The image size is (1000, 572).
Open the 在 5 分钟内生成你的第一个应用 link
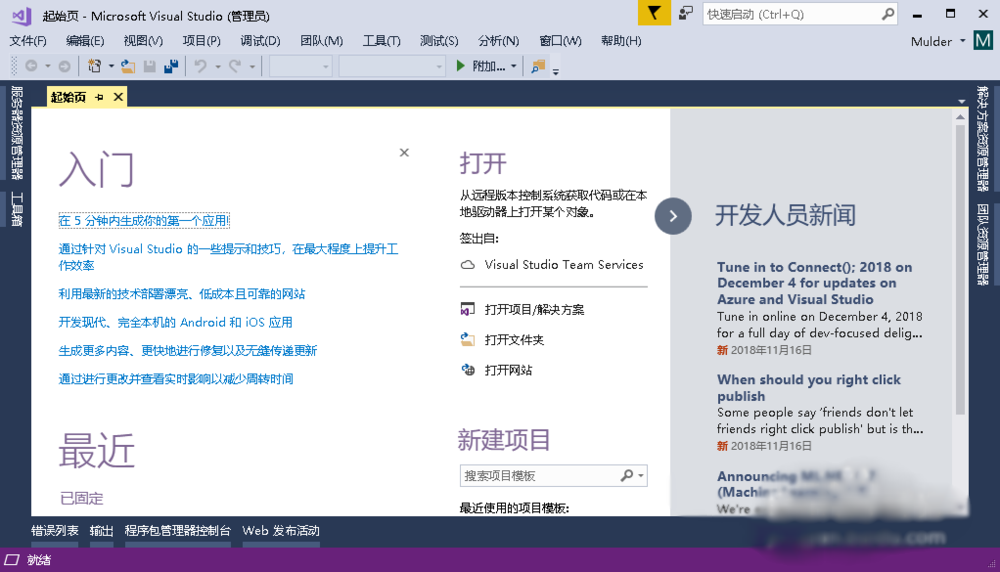tap(144, 220)
